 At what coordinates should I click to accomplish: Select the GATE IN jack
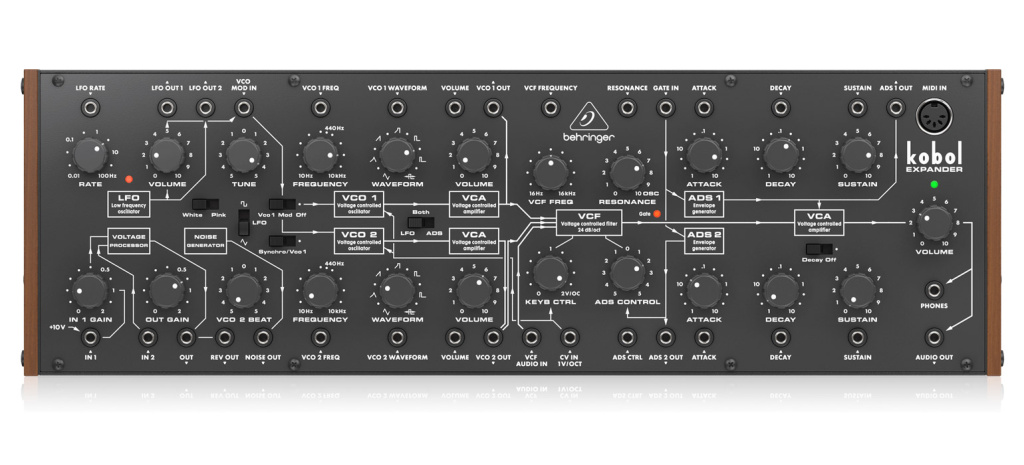pos(665,107)
